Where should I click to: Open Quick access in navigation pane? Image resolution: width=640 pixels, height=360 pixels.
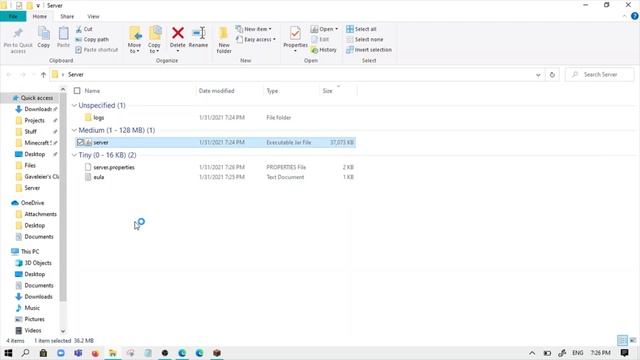(37, 98)
